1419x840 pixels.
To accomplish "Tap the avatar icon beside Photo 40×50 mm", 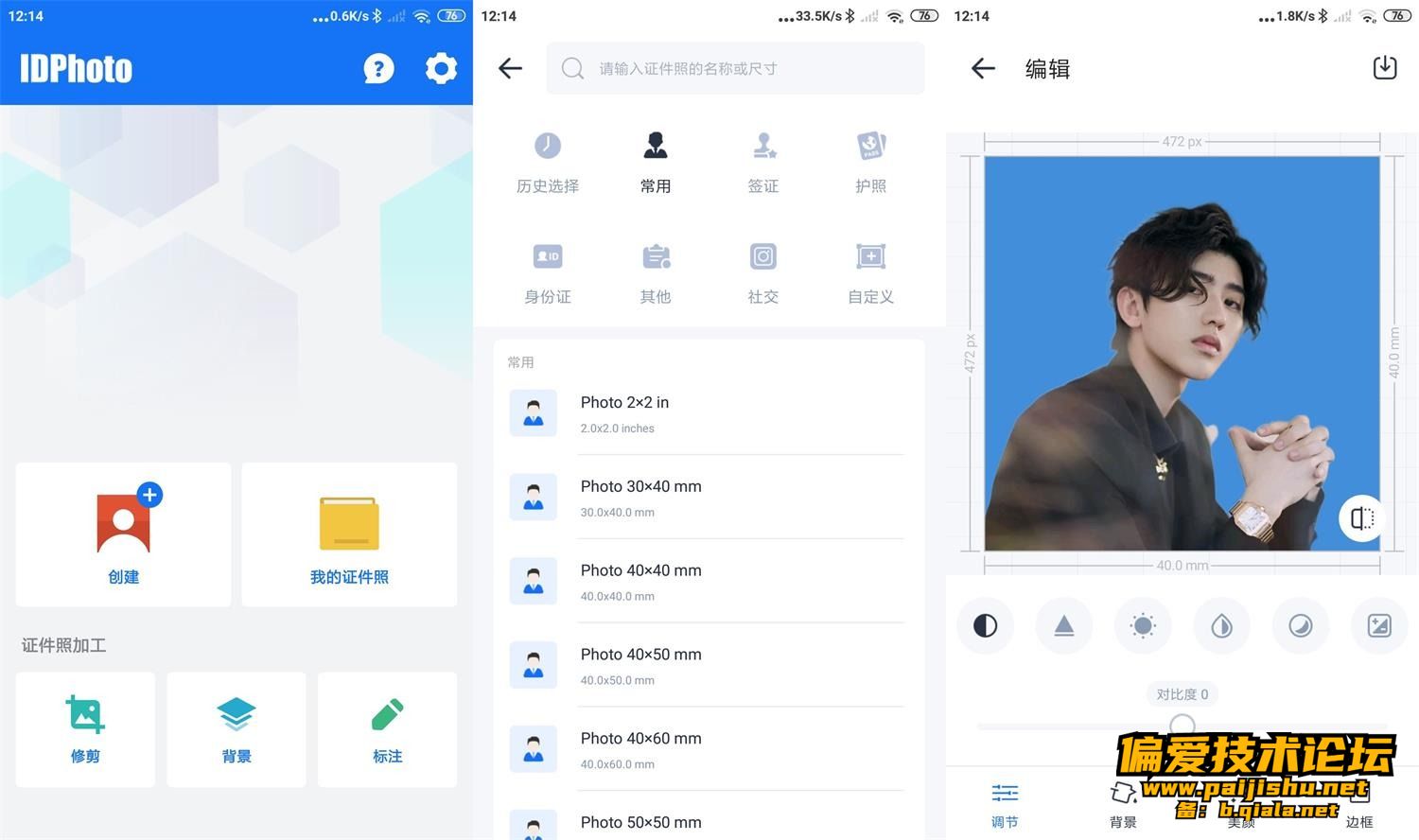I will point(534,665).
